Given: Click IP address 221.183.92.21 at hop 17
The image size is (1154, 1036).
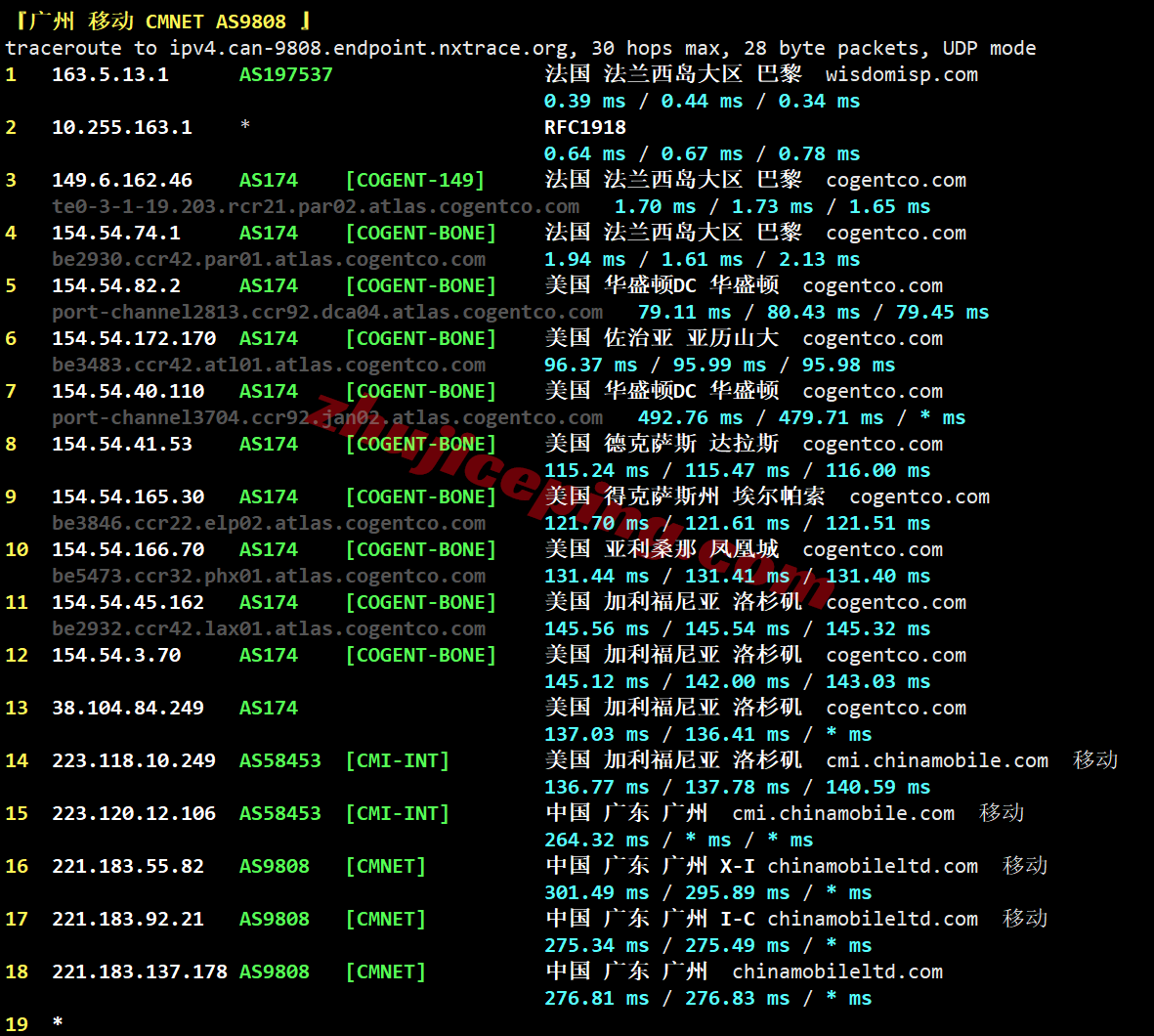Looking at the screenshot, I should (127, 919).
